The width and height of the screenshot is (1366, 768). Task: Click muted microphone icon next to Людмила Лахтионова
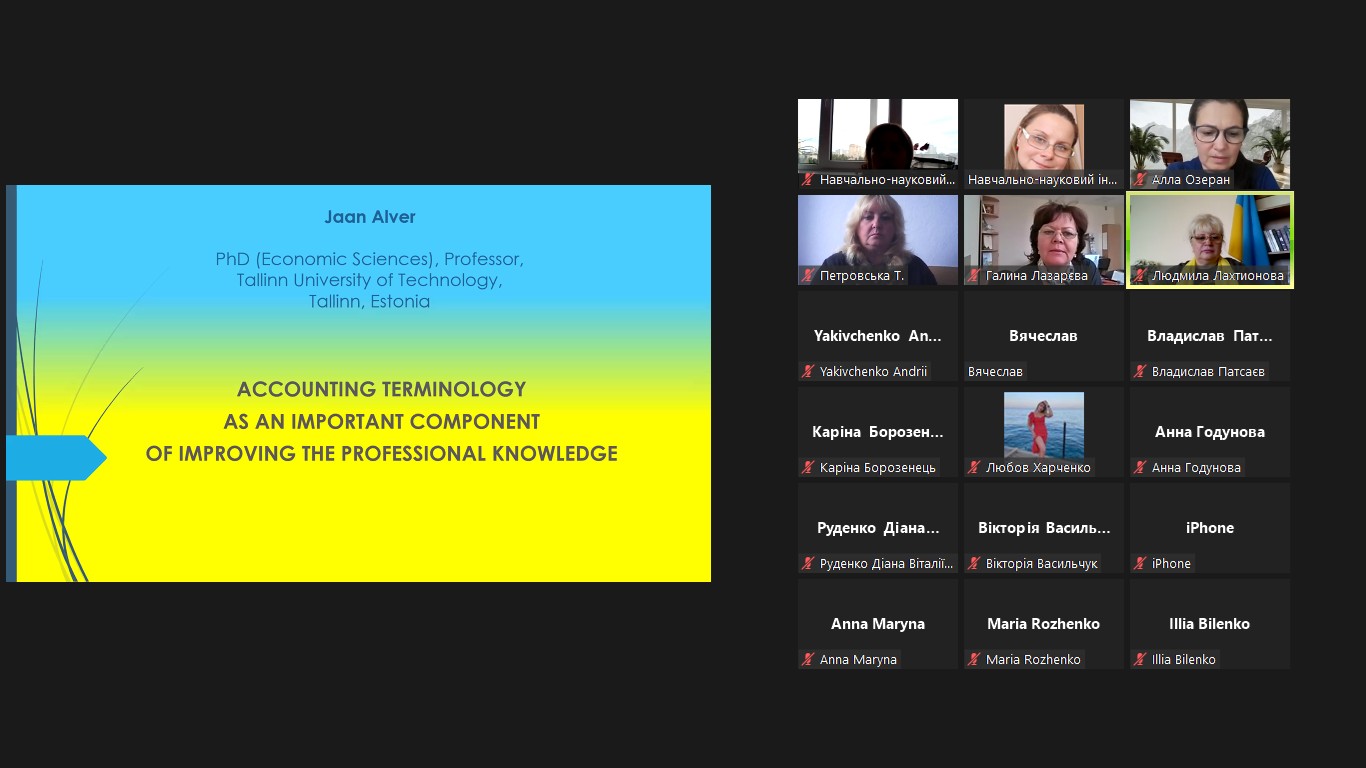[x=1140, y=276]
